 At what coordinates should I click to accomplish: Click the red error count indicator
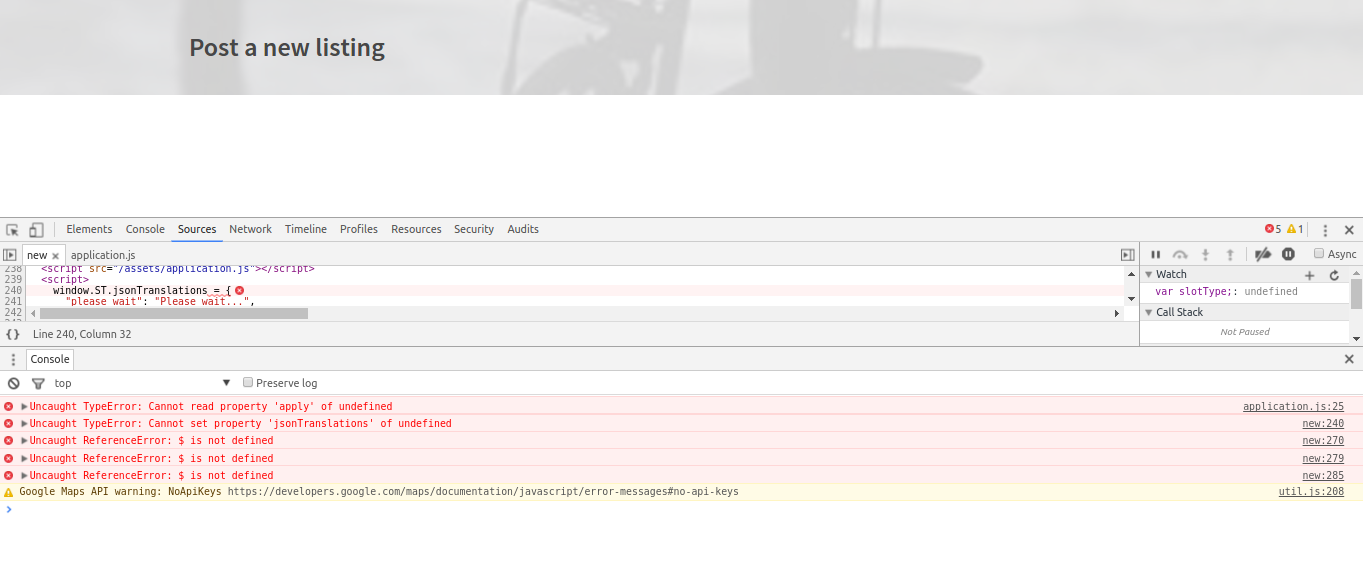click(1273, 229)
